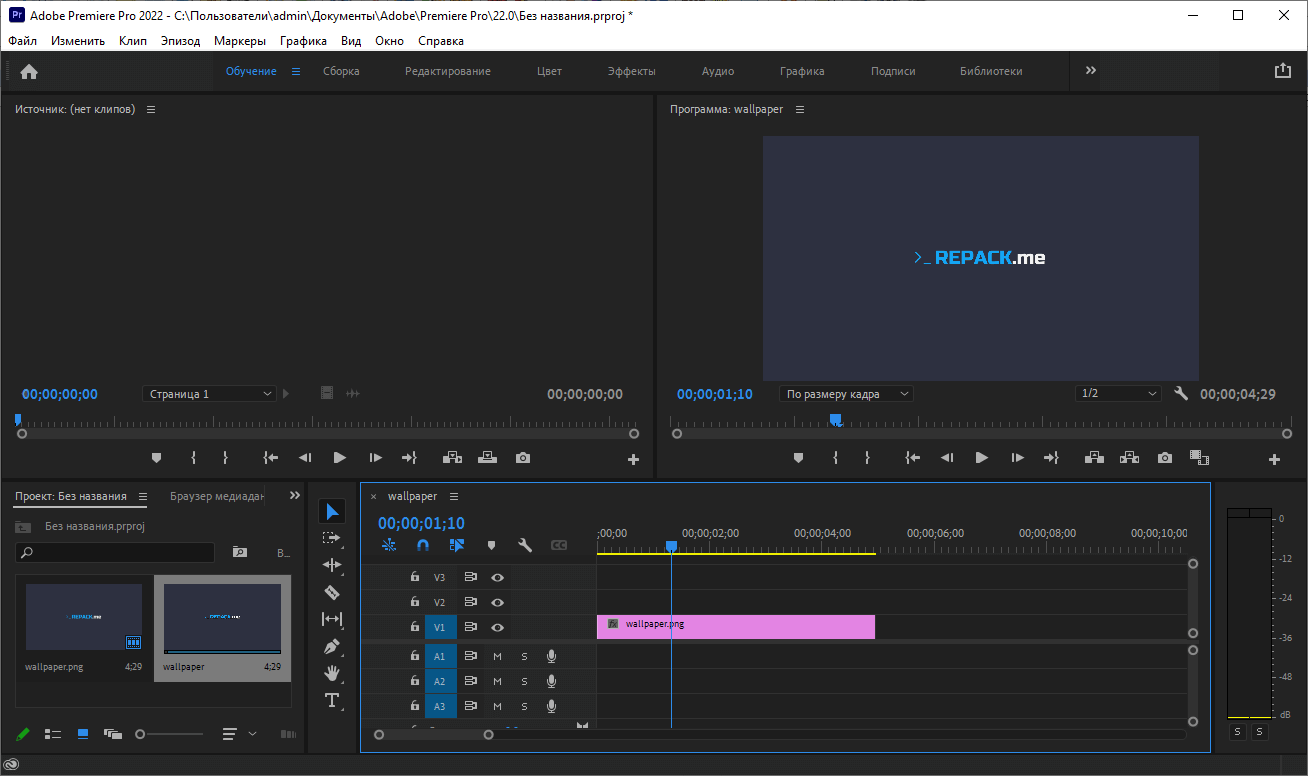Step forward one frame in Program monitor
Screen dimensions: 1308x776
1018,458
